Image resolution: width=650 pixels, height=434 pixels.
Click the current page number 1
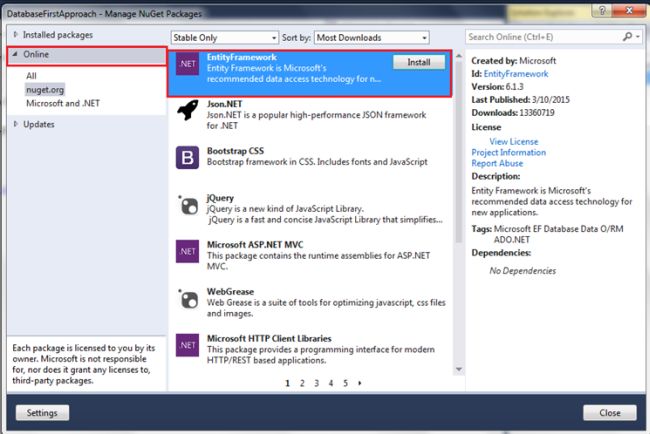[287, 383]
